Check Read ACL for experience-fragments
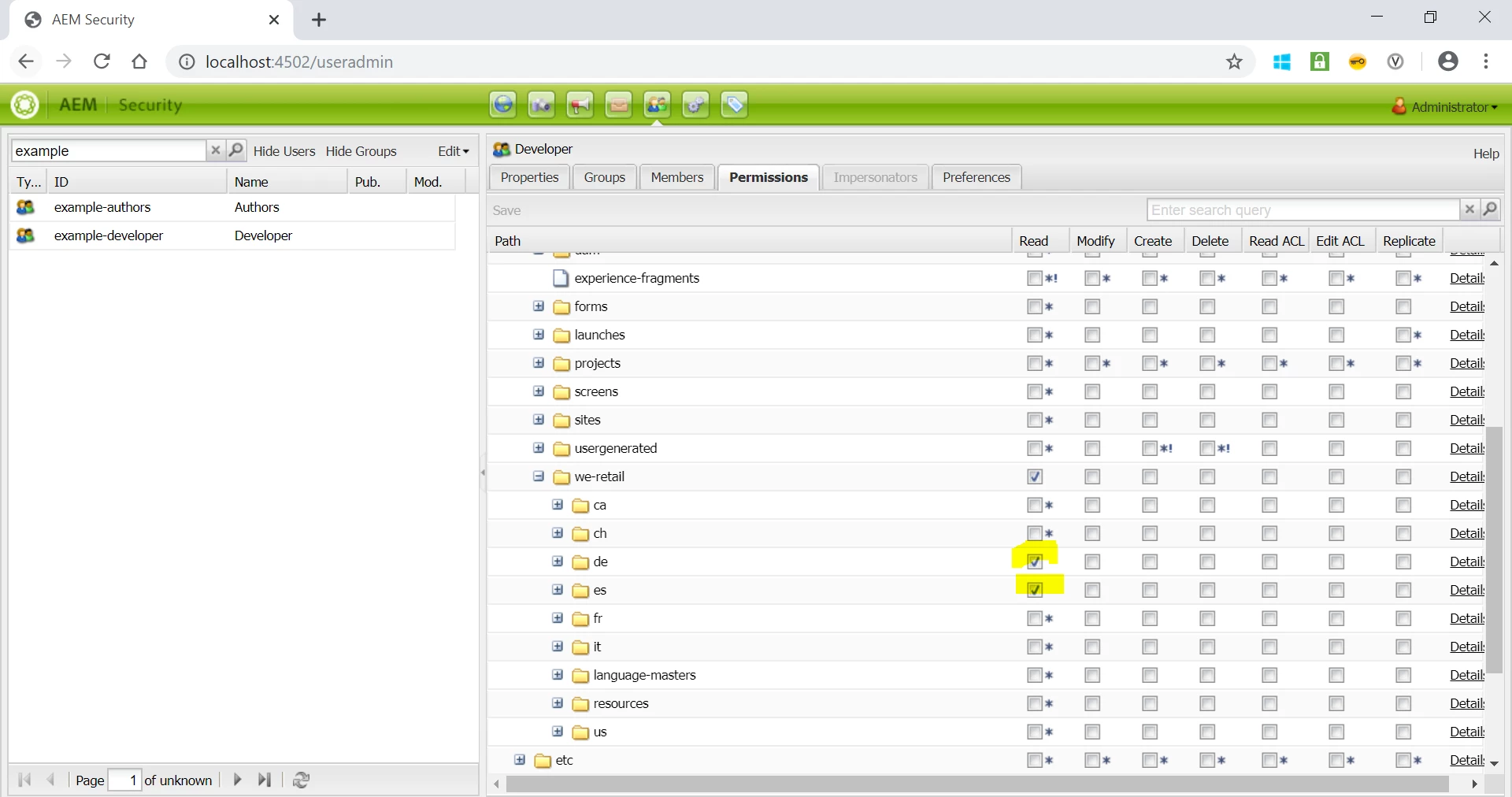This screenshot has width=1512, height=797. [1269, 278]
